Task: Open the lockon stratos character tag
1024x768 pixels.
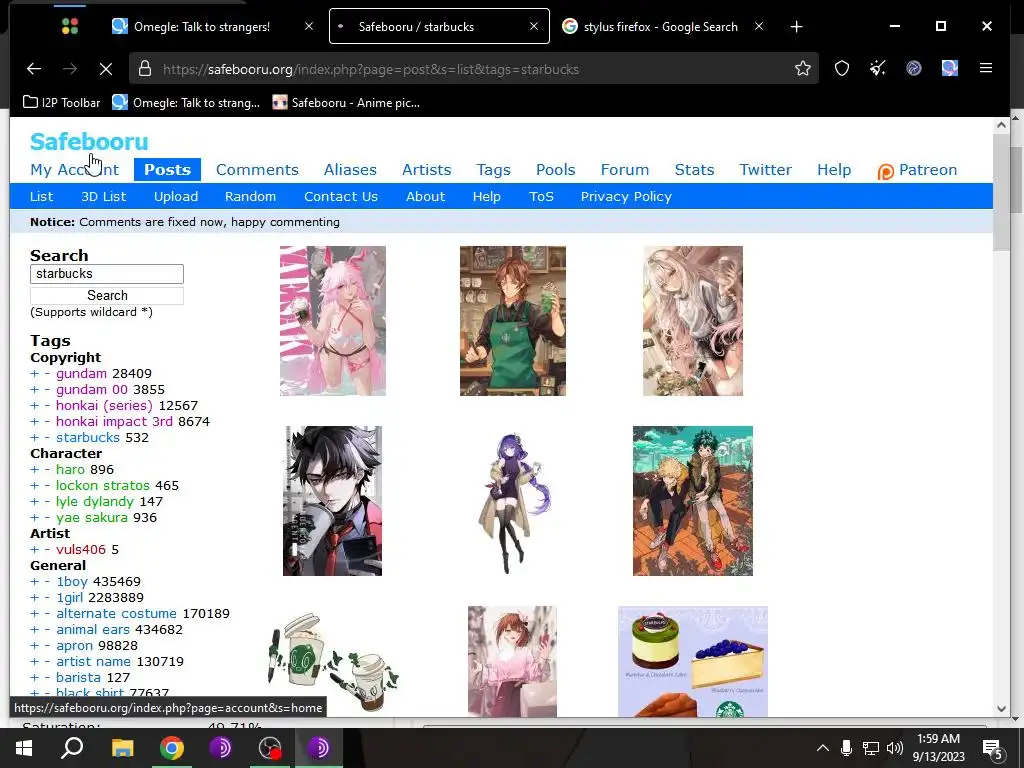Action: click(103, 486)
